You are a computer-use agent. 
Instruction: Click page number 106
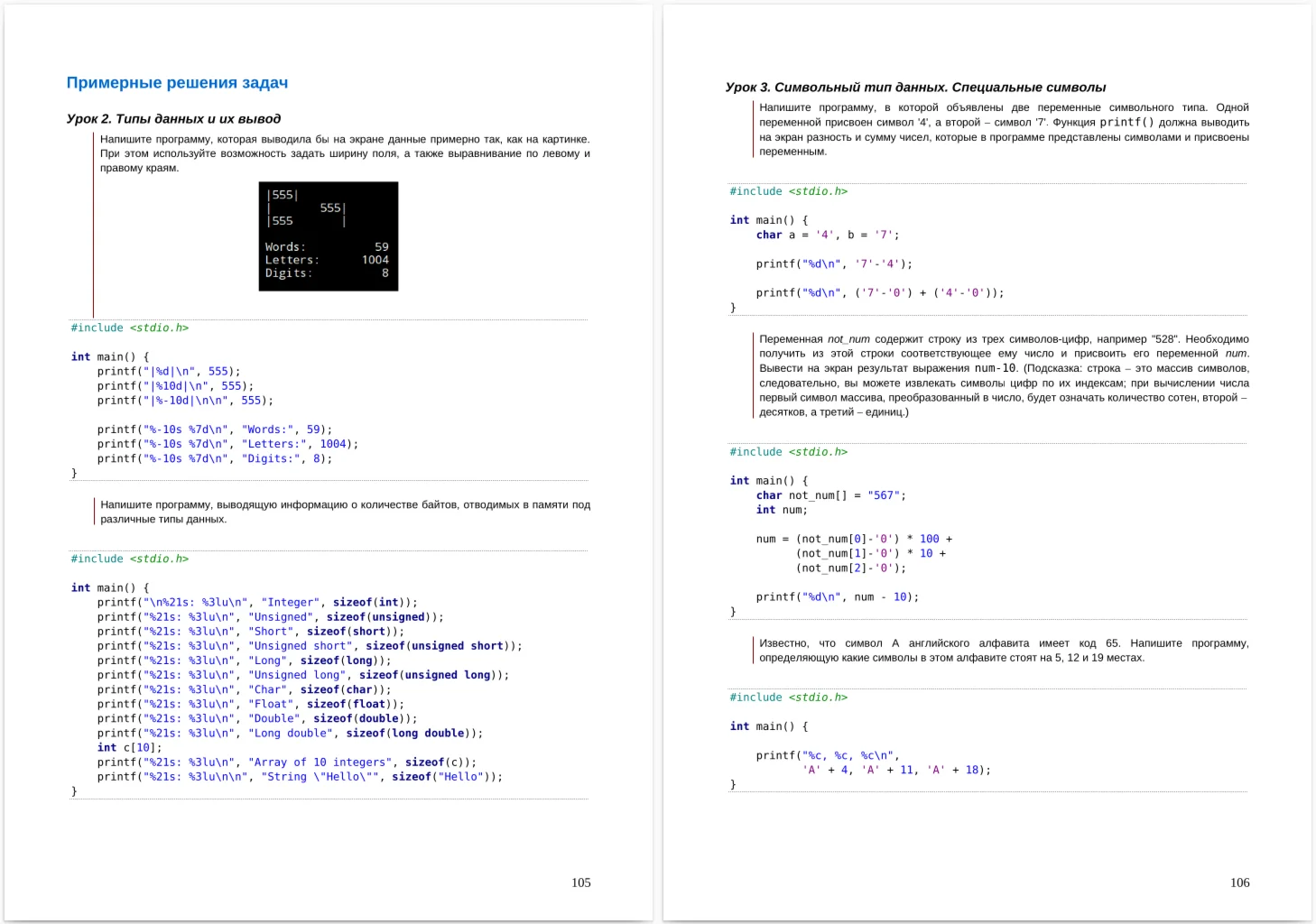[x=1239, y=882]
